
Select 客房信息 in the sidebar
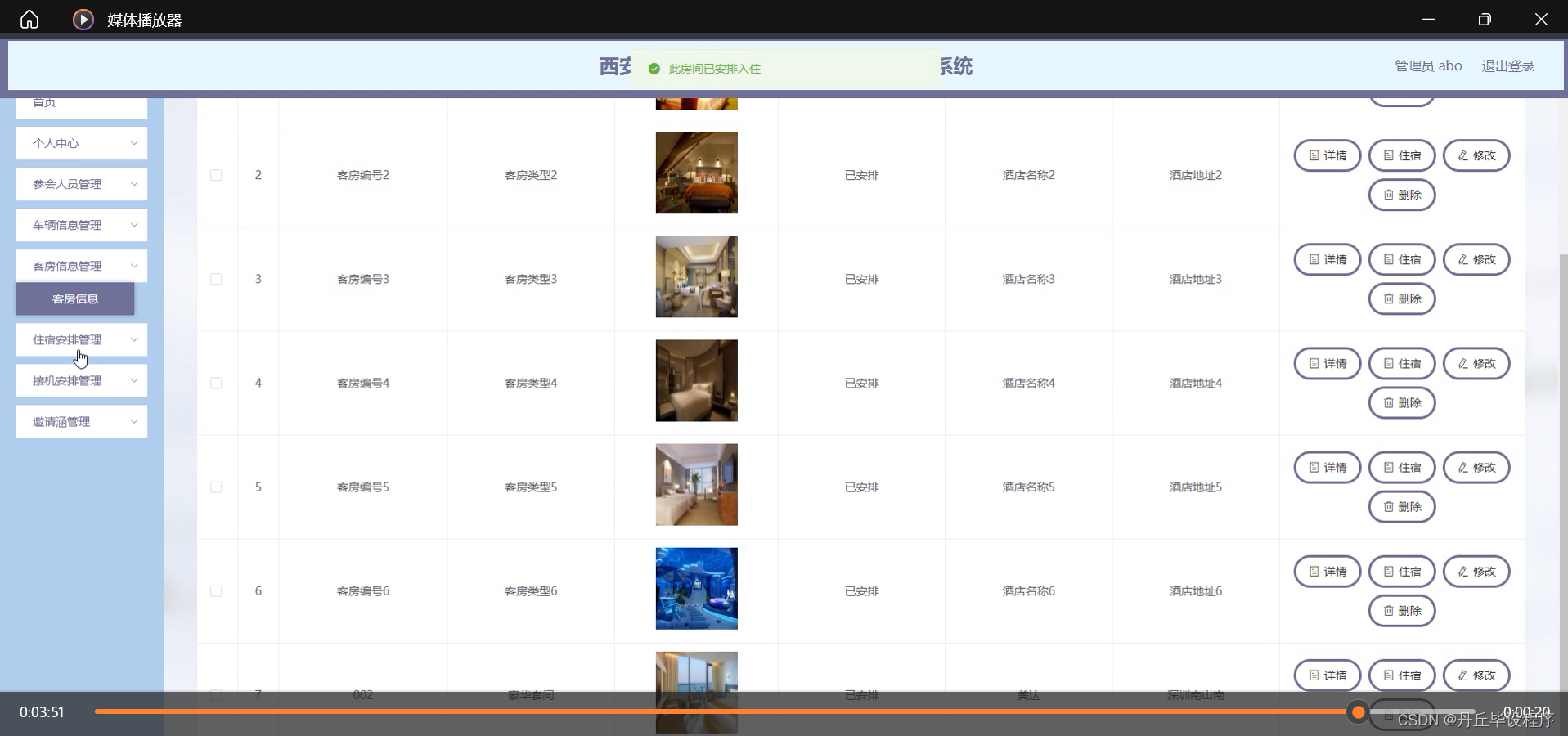(74, 299)
